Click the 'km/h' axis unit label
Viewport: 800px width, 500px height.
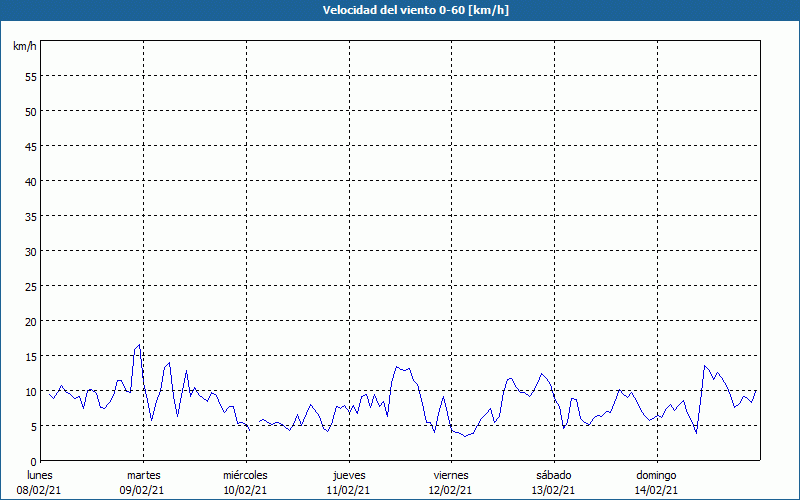[x=25, y=46]
